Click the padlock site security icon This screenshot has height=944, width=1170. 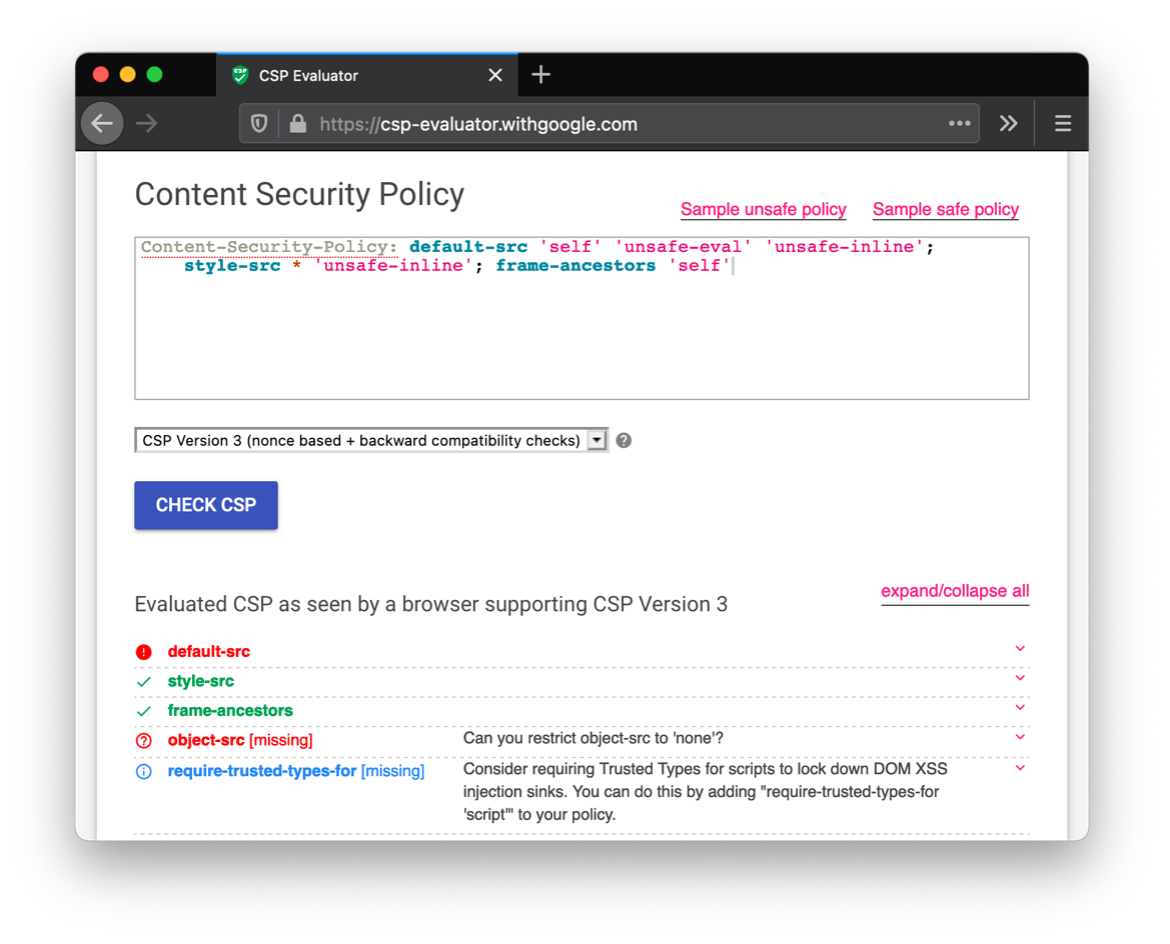pos(297,124)
